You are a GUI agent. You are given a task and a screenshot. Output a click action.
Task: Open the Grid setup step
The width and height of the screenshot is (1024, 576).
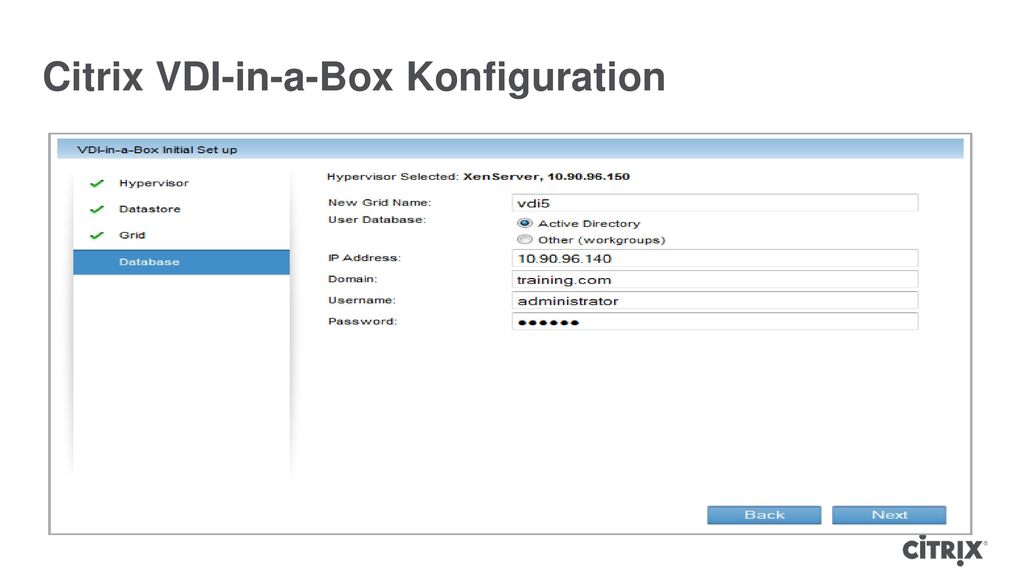pos(132,235)
